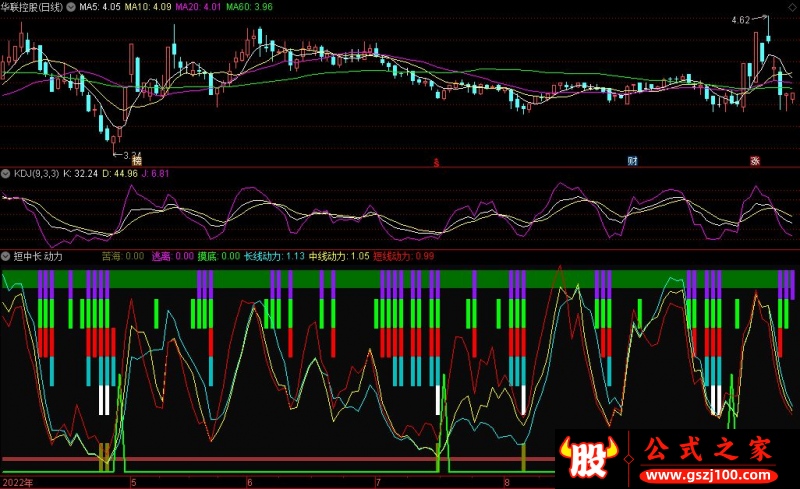
Task: Select the MA20: 4.01 moving average label
Action: pyautogui.click(x=199, y=6)
